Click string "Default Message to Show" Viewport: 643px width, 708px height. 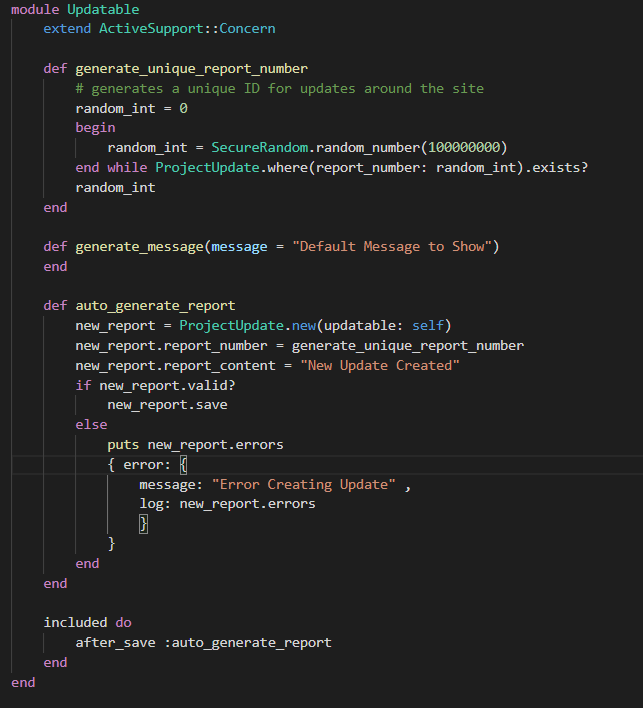pyautogui.click(x=392, y=247)
